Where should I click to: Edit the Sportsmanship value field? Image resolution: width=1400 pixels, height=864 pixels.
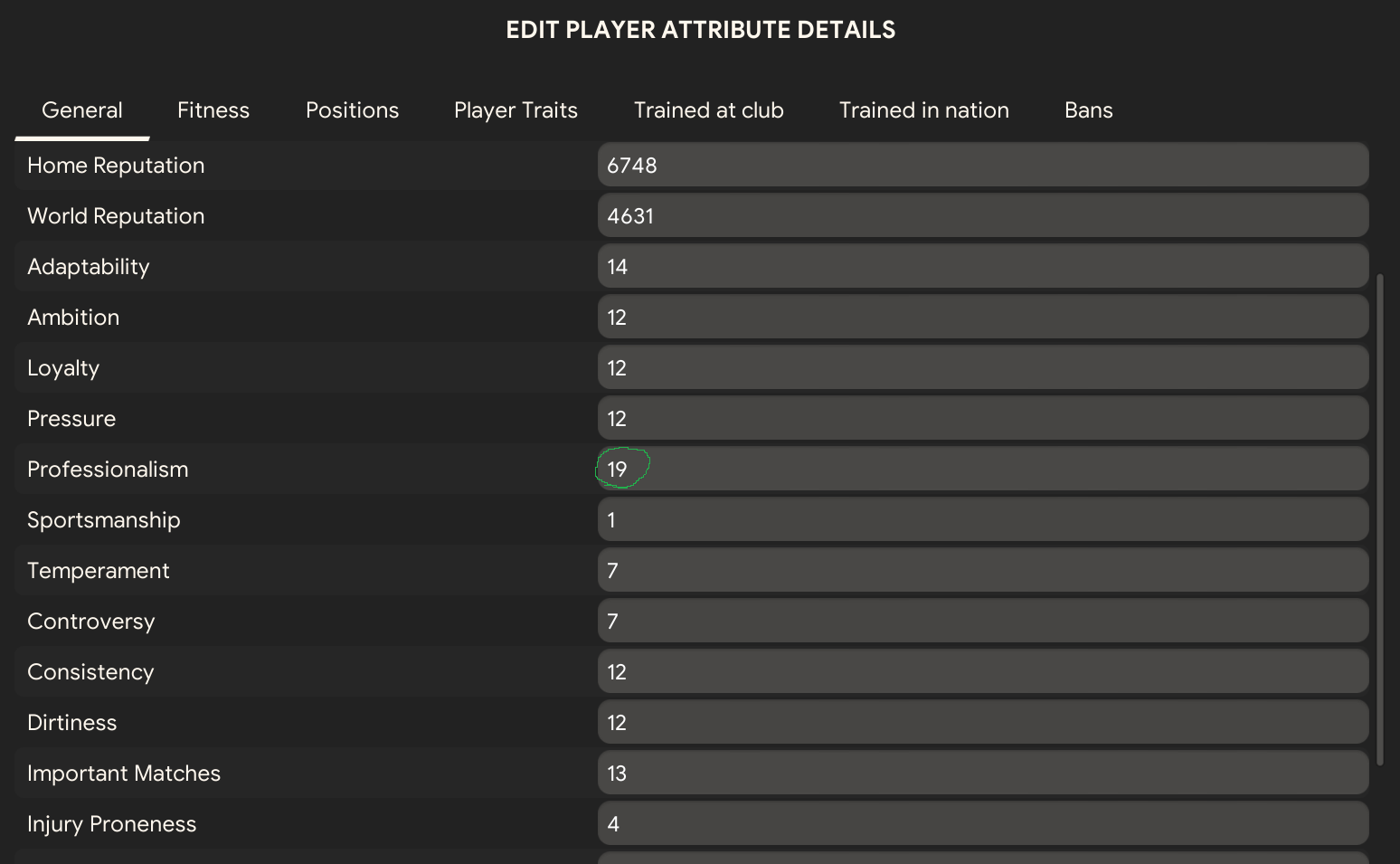(x=982, y=520)
